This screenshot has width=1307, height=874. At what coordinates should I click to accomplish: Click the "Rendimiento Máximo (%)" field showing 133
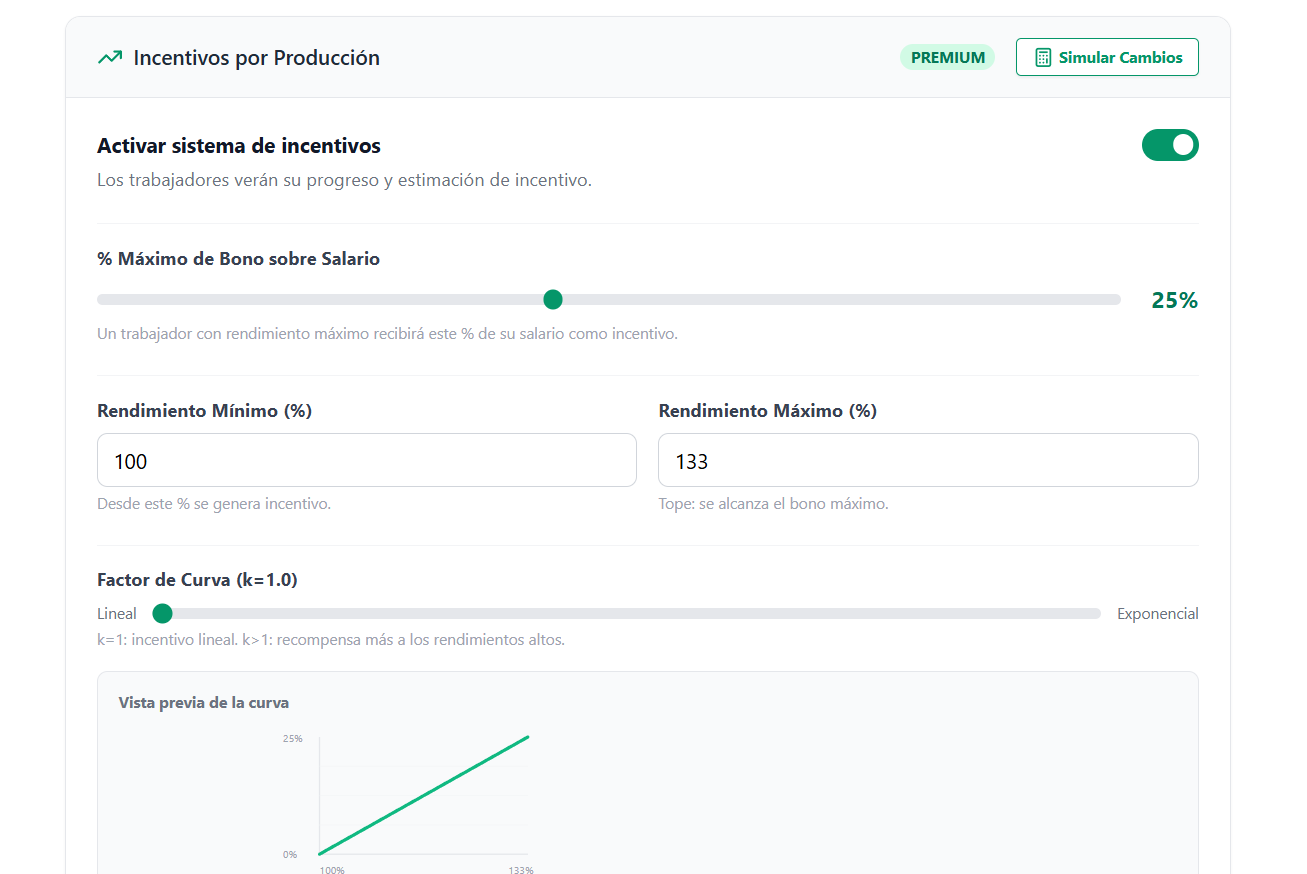928,460
